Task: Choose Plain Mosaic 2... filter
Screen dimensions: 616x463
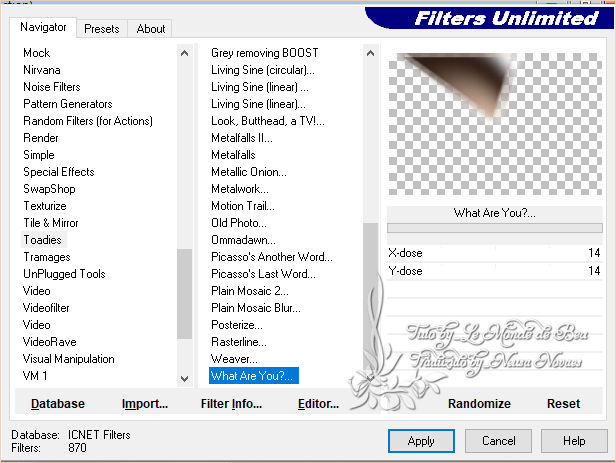Action: coord(249,291)
